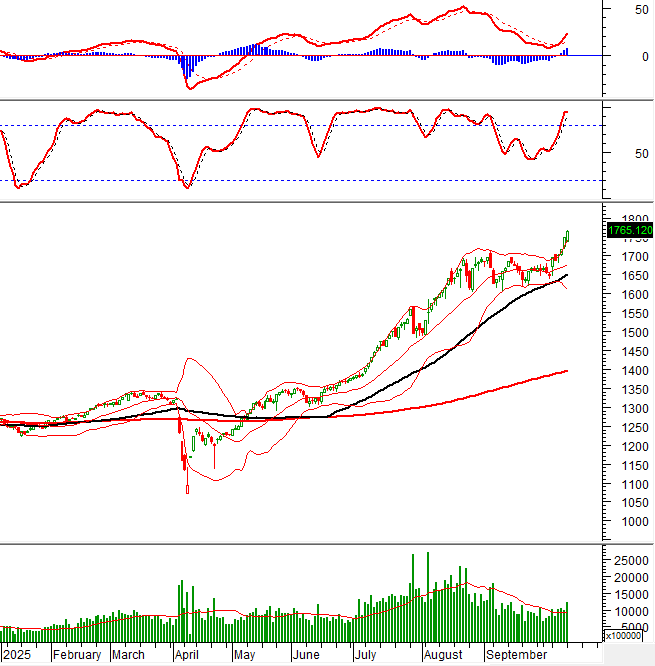Click the September label on the time axis
This screenshot has height=666, width=655.
click(x=514, y=655)
